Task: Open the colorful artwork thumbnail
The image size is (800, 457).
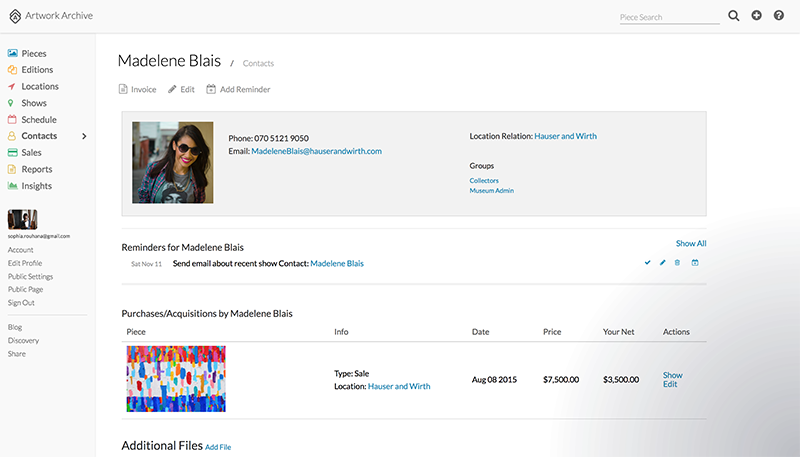Action: click(176, 379)
